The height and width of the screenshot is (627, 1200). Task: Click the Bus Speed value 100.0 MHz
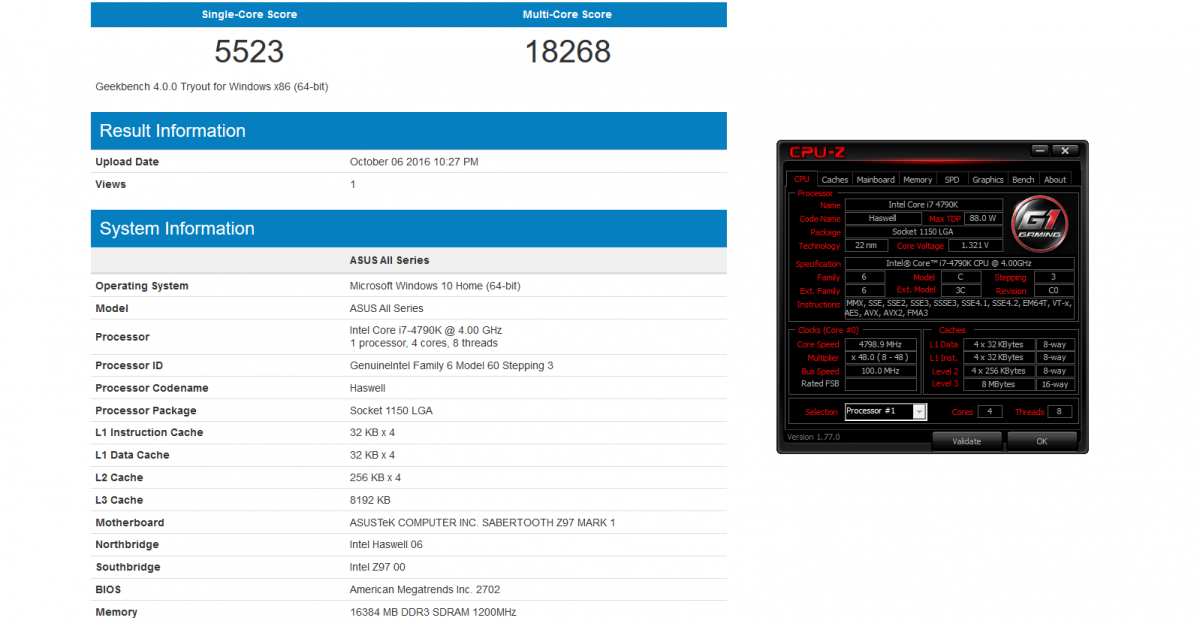[881, 371]
